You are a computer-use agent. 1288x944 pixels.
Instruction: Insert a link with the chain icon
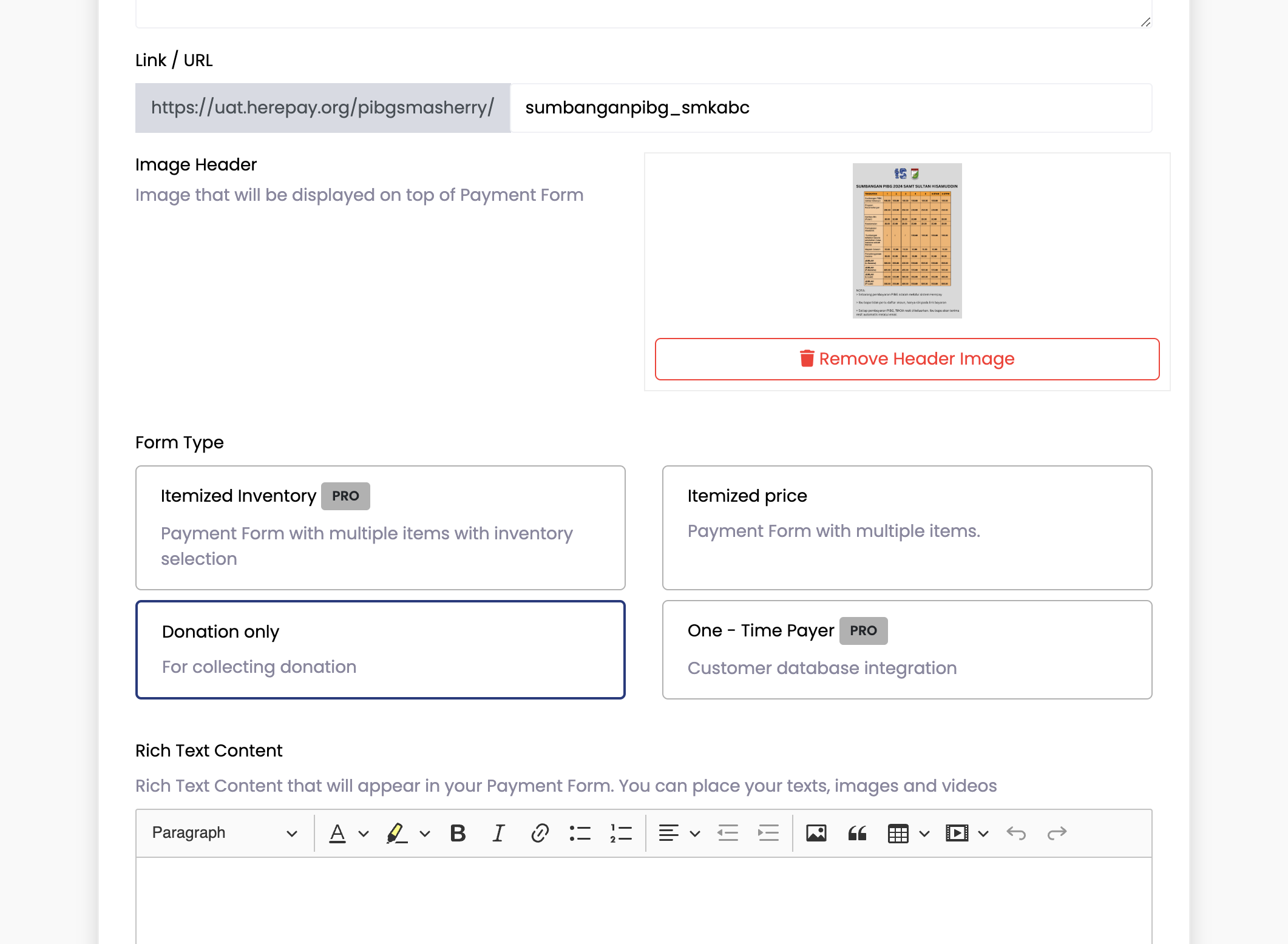tap(540, 833)
